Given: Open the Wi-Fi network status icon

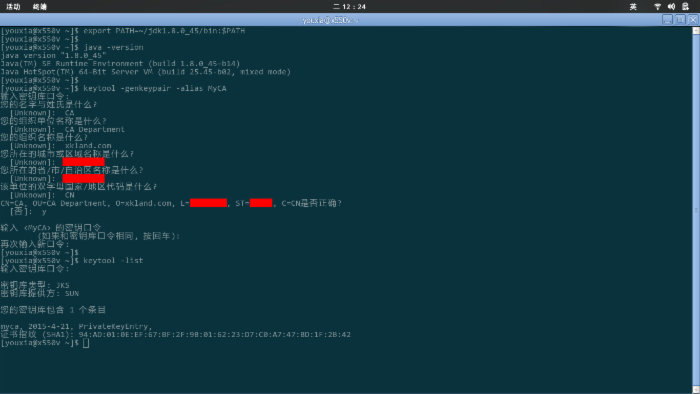Looking at the screenshot, I should point(657,6).
